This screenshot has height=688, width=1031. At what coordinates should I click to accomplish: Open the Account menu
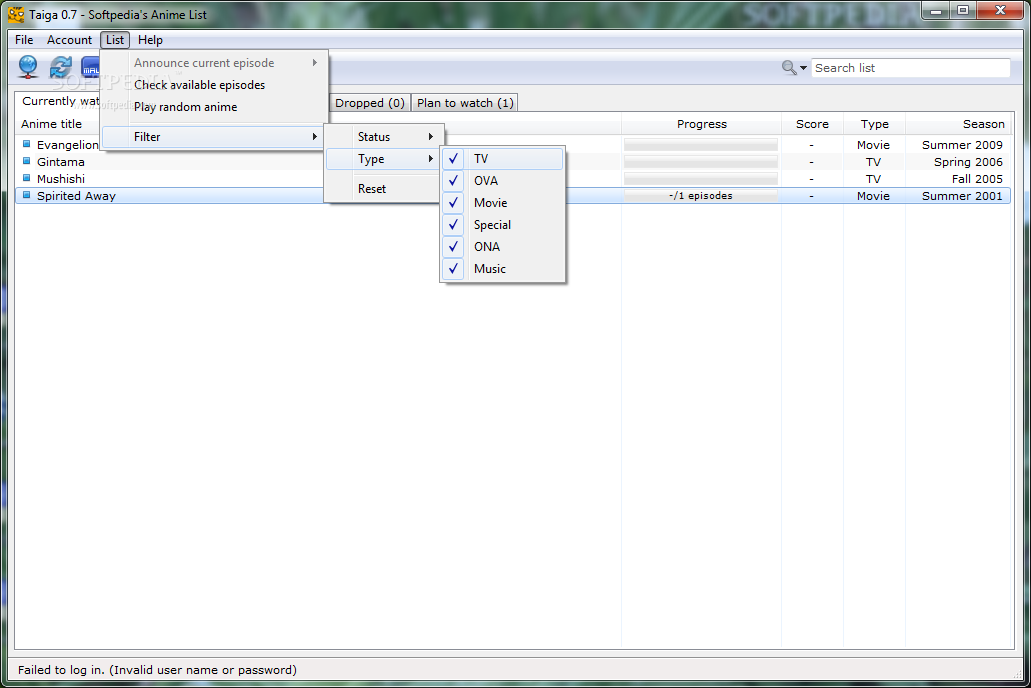pyautogui.click(x=69, y=40)
